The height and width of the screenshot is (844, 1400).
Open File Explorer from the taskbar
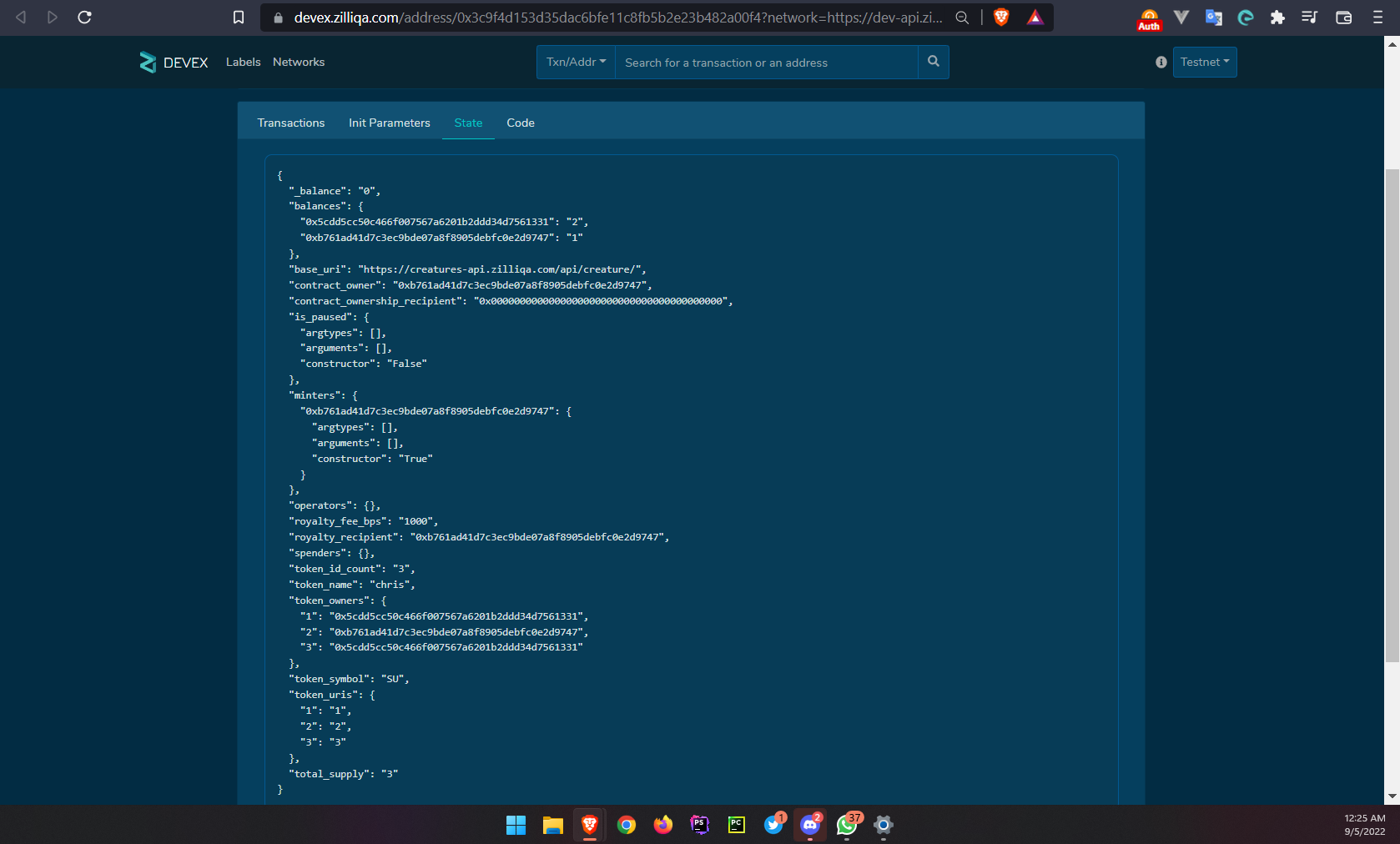tap(552, 825)
